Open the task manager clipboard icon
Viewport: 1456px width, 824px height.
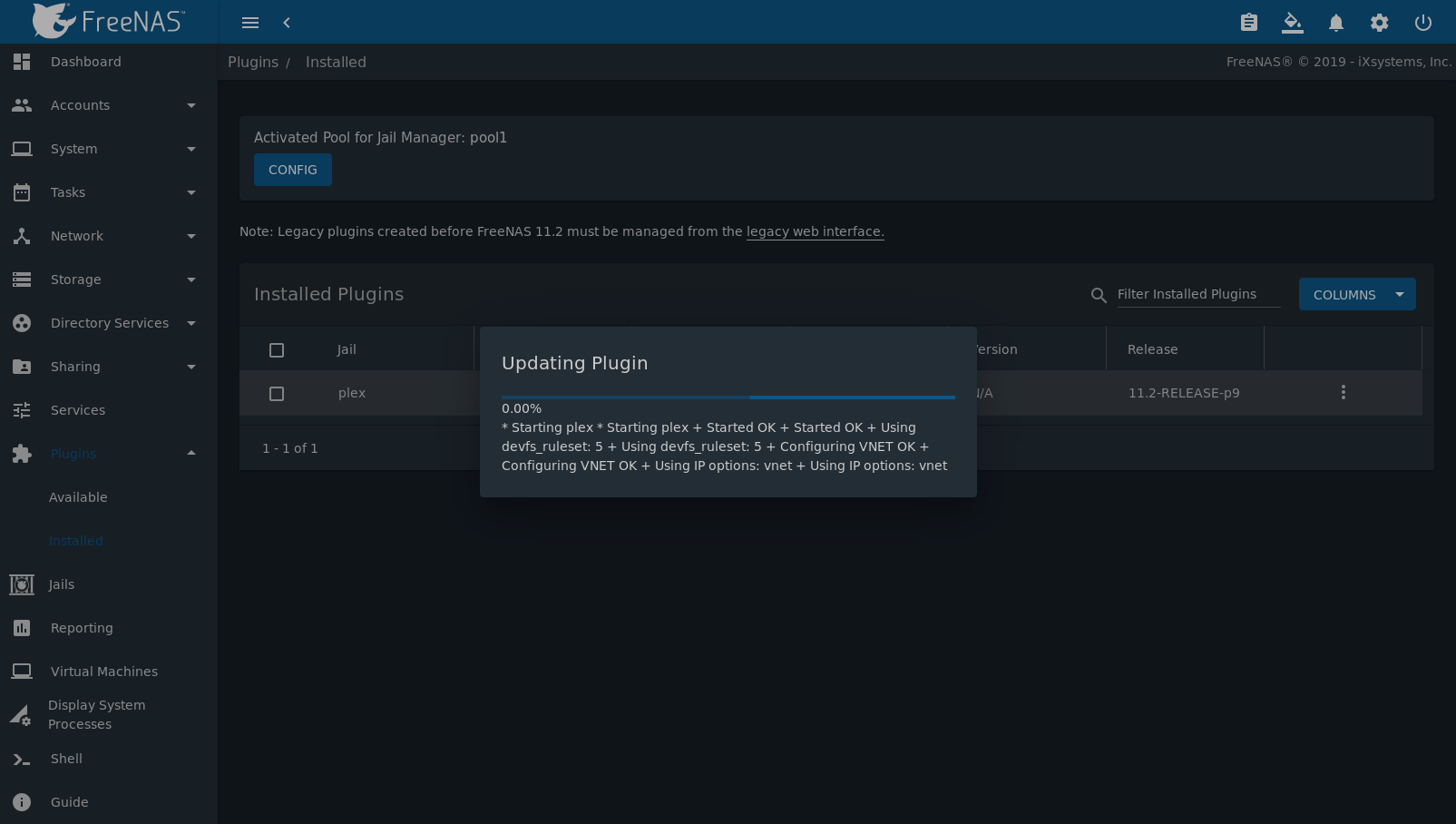click(x=1248, y=22)
